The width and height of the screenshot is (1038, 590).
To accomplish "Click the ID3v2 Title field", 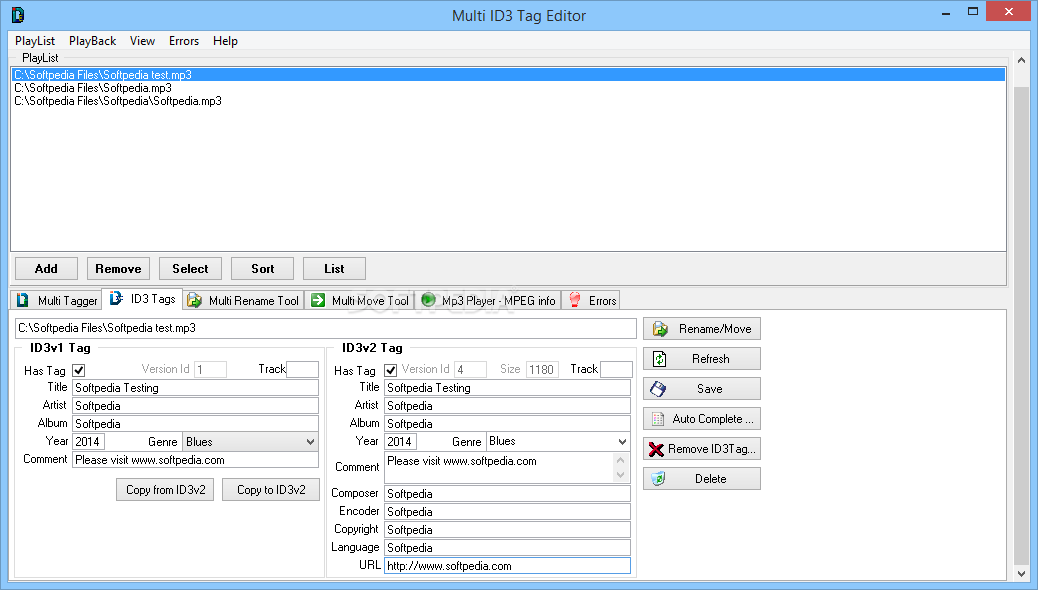I will 507,388.
